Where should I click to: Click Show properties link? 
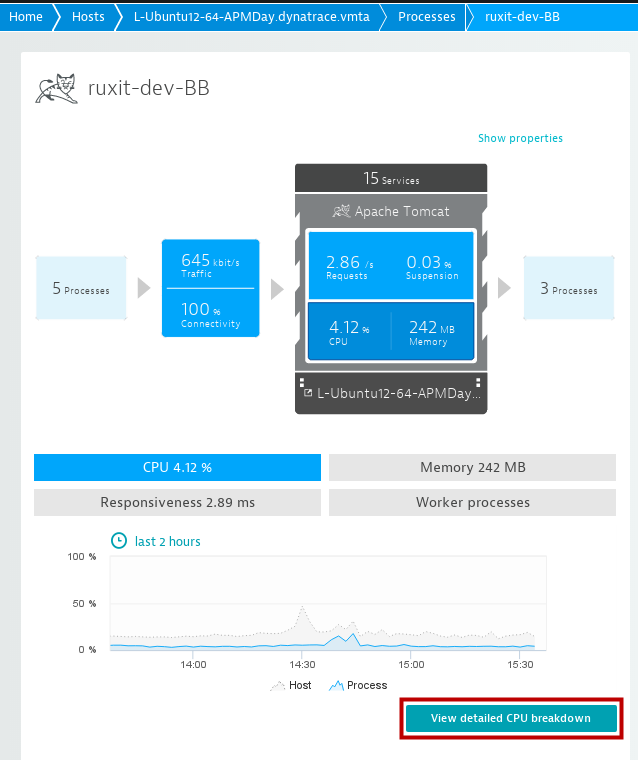tap(520, 138)
